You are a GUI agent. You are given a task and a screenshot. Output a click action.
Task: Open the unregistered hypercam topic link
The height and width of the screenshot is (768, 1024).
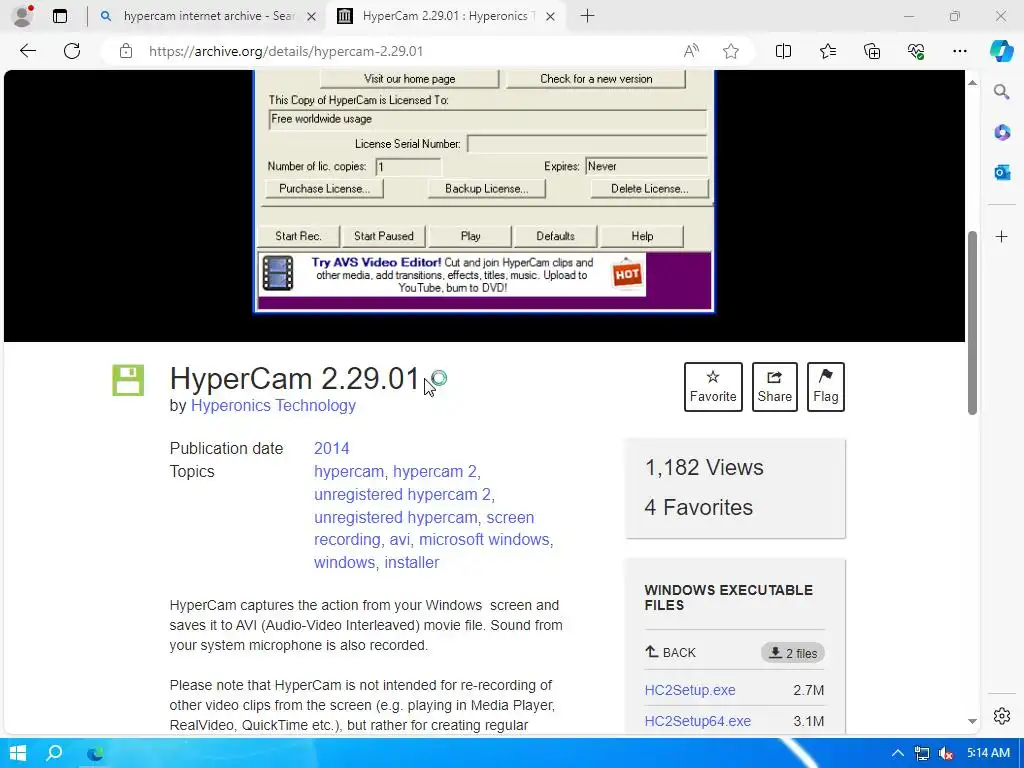[396, 517]
